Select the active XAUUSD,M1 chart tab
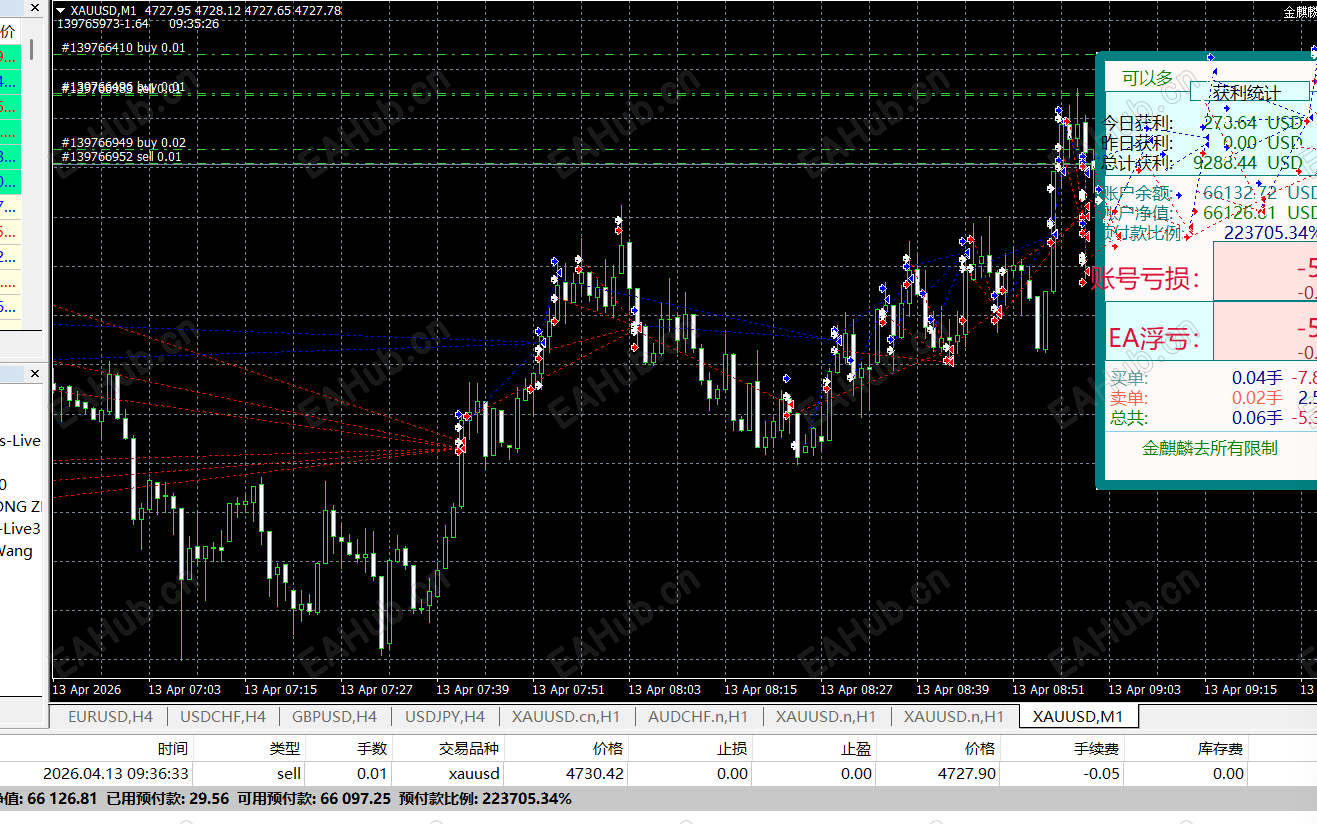This screenshot has width=1317, height=824. pyautogui.click(x=1078, y=716)
